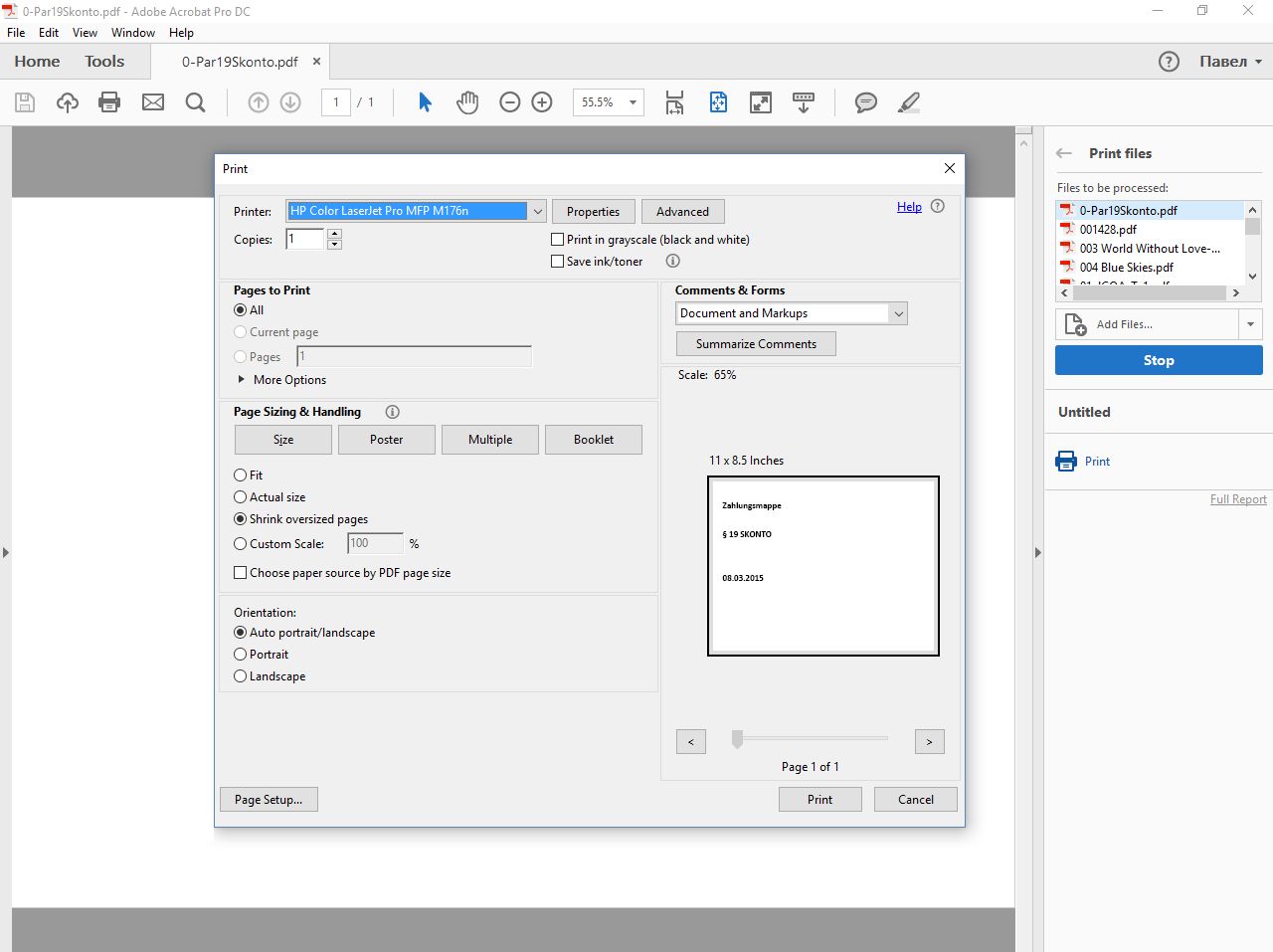Click the Copies input field

(x=305, y=239)
